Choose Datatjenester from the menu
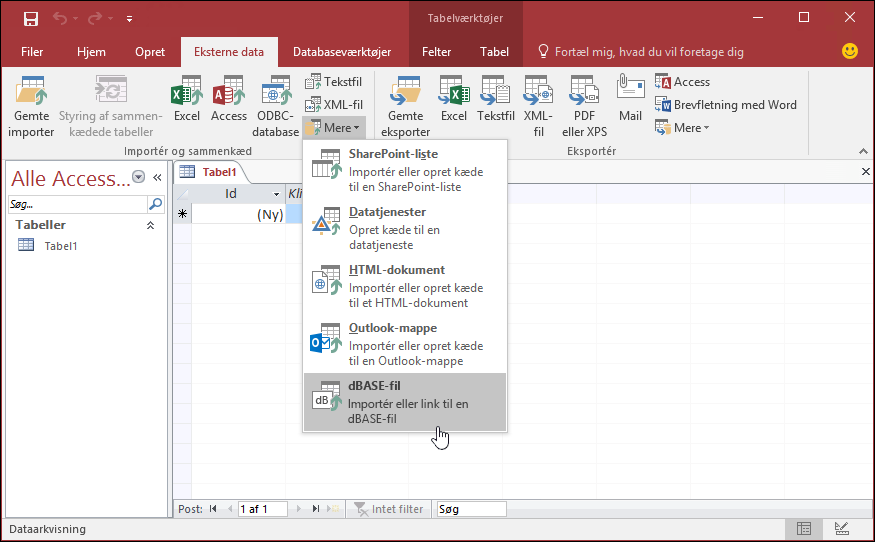875x542 pixels. tap(405, 228)
